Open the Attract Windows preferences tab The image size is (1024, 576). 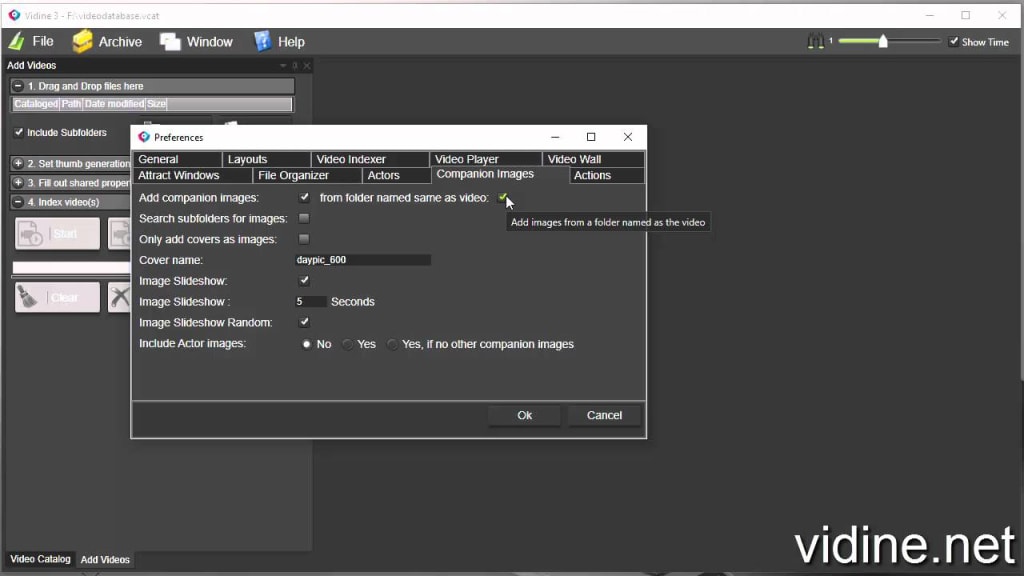[x=193, y=176]
